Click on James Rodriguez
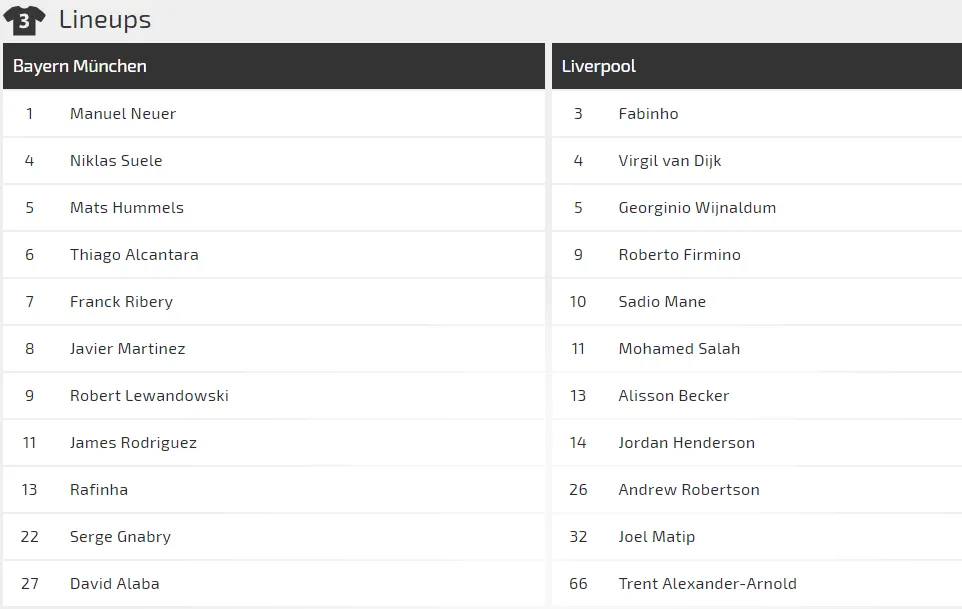Viewport: 962px width, 609px height. coord(133,443)
